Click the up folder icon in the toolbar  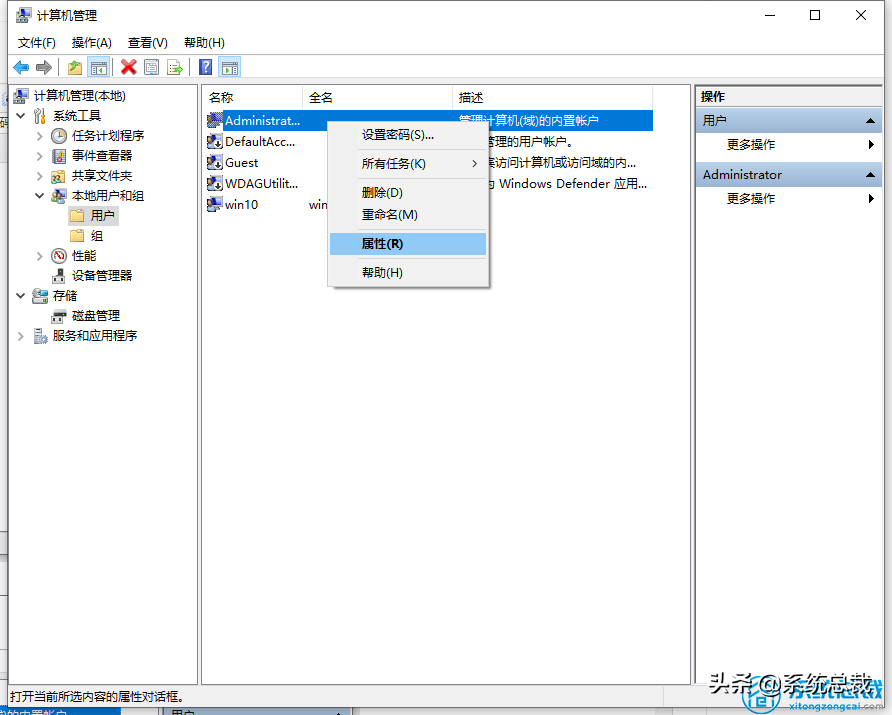(x=73, y=66)
